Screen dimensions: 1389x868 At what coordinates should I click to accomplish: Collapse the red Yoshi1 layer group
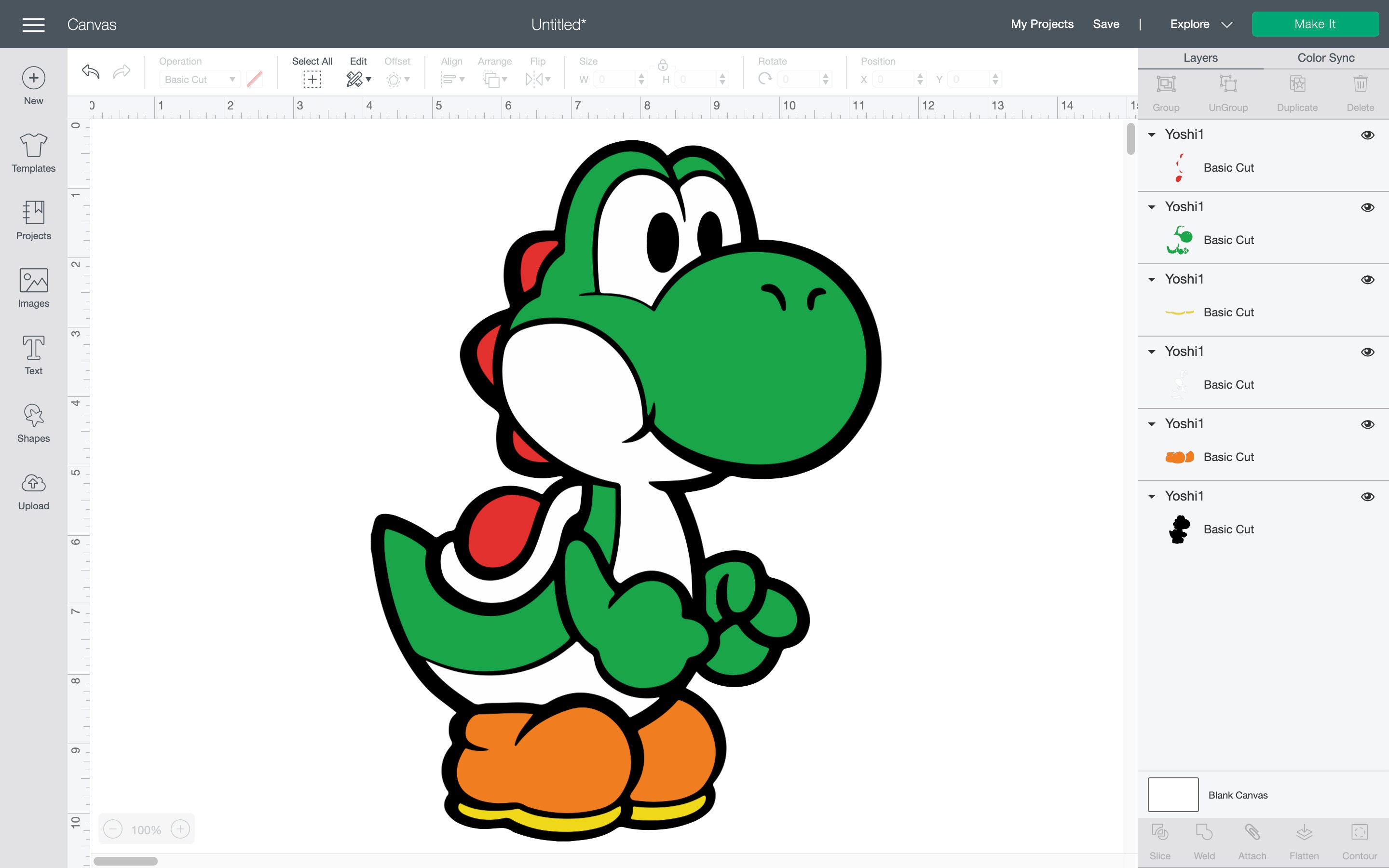click(1151, 135)
